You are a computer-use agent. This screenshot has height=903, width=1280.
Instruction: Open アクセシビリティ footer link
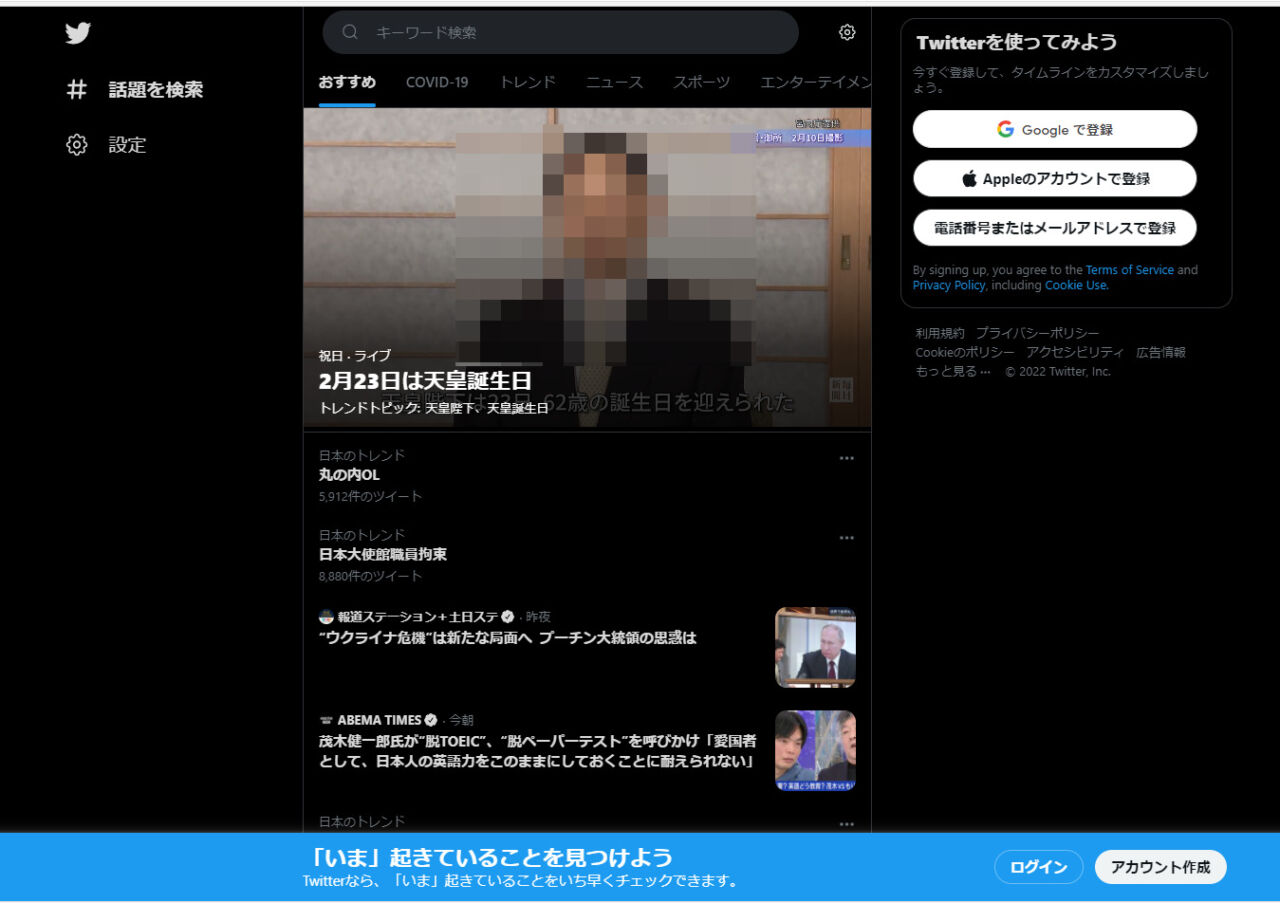[x=1075, y=352]
